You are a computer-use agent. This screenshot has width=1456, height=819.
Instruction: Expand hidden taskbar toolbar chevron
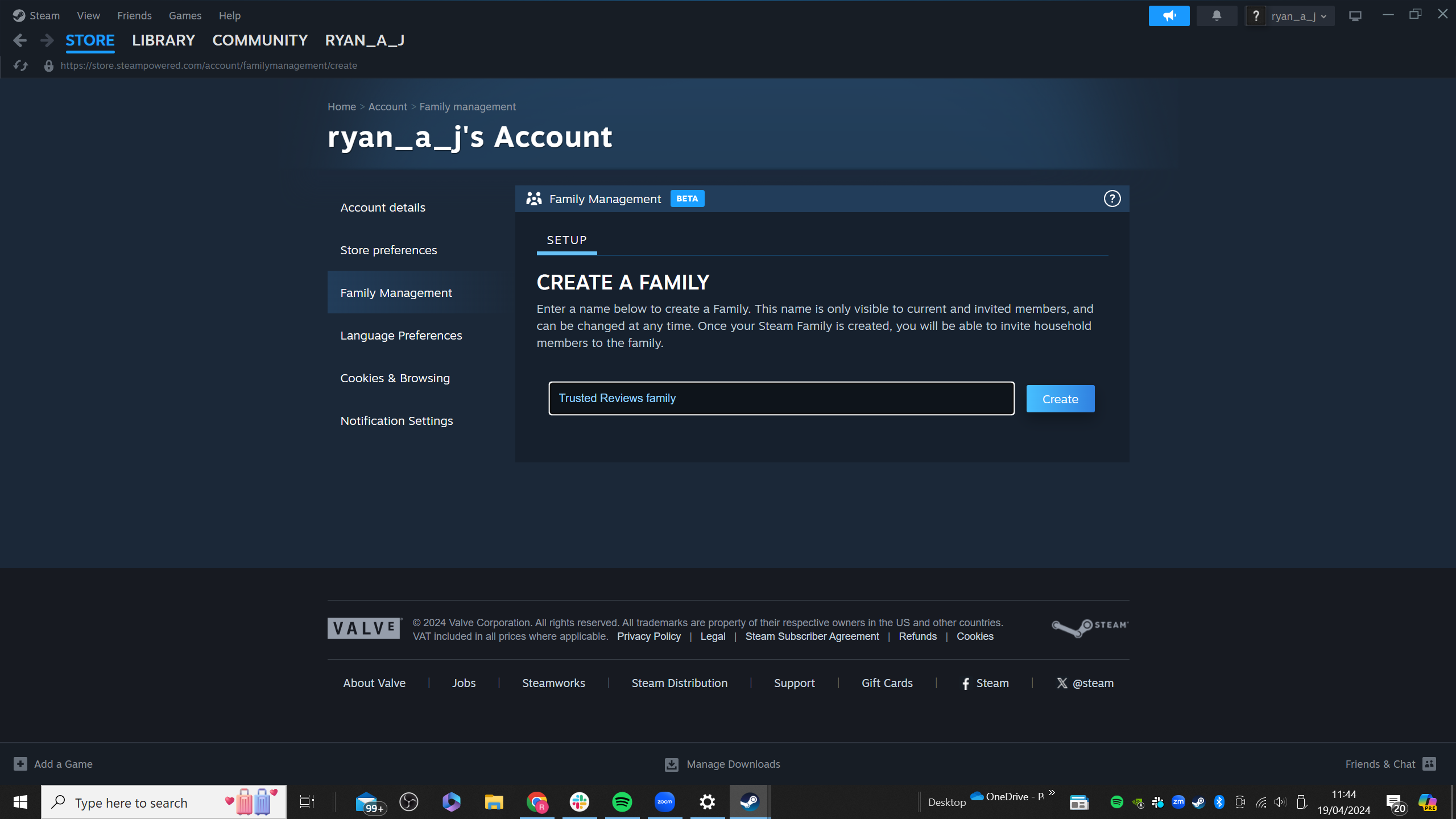tap(1052, 793)
